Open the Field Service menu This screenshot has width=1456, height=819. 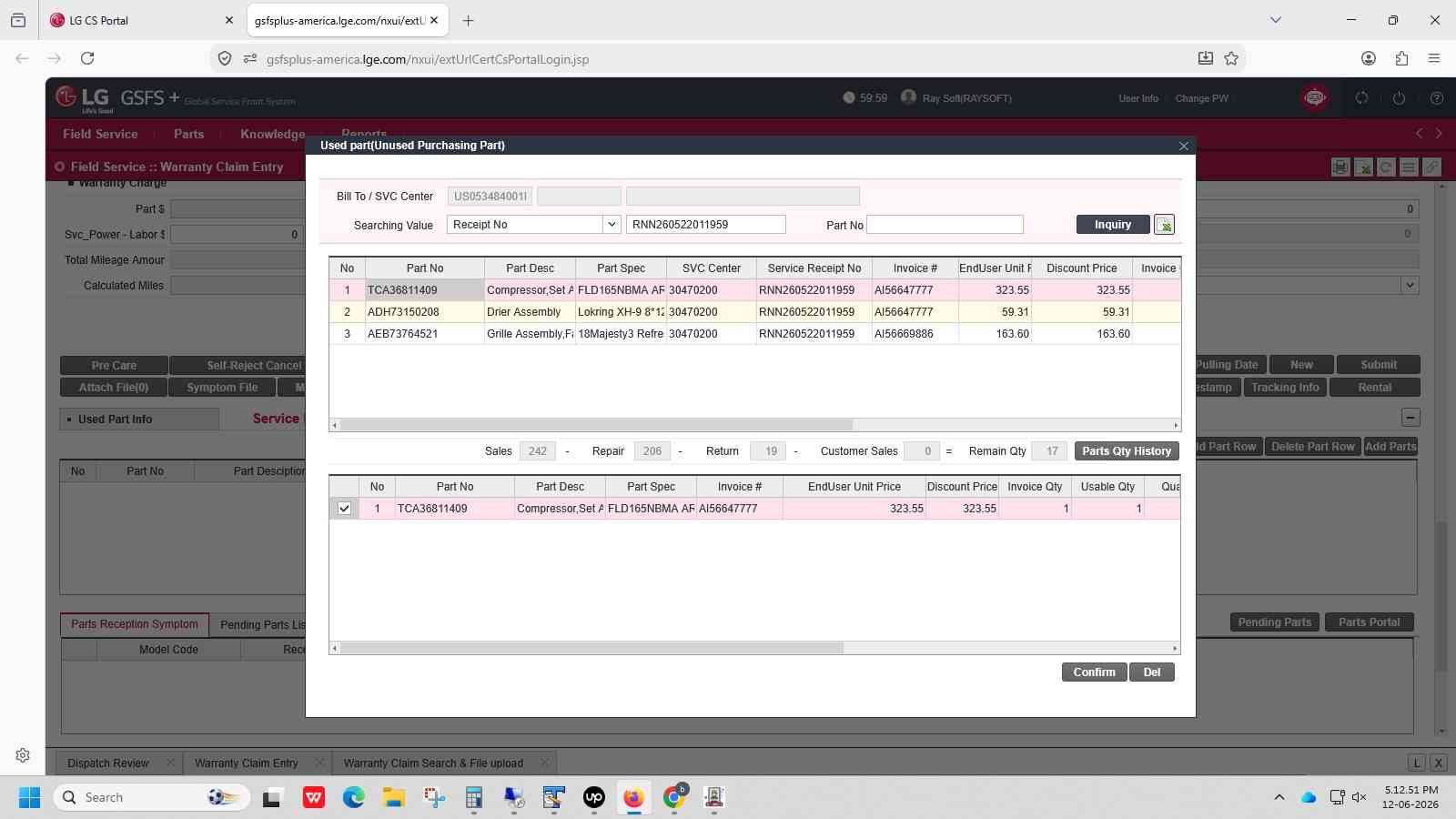[x=100, y=134]
